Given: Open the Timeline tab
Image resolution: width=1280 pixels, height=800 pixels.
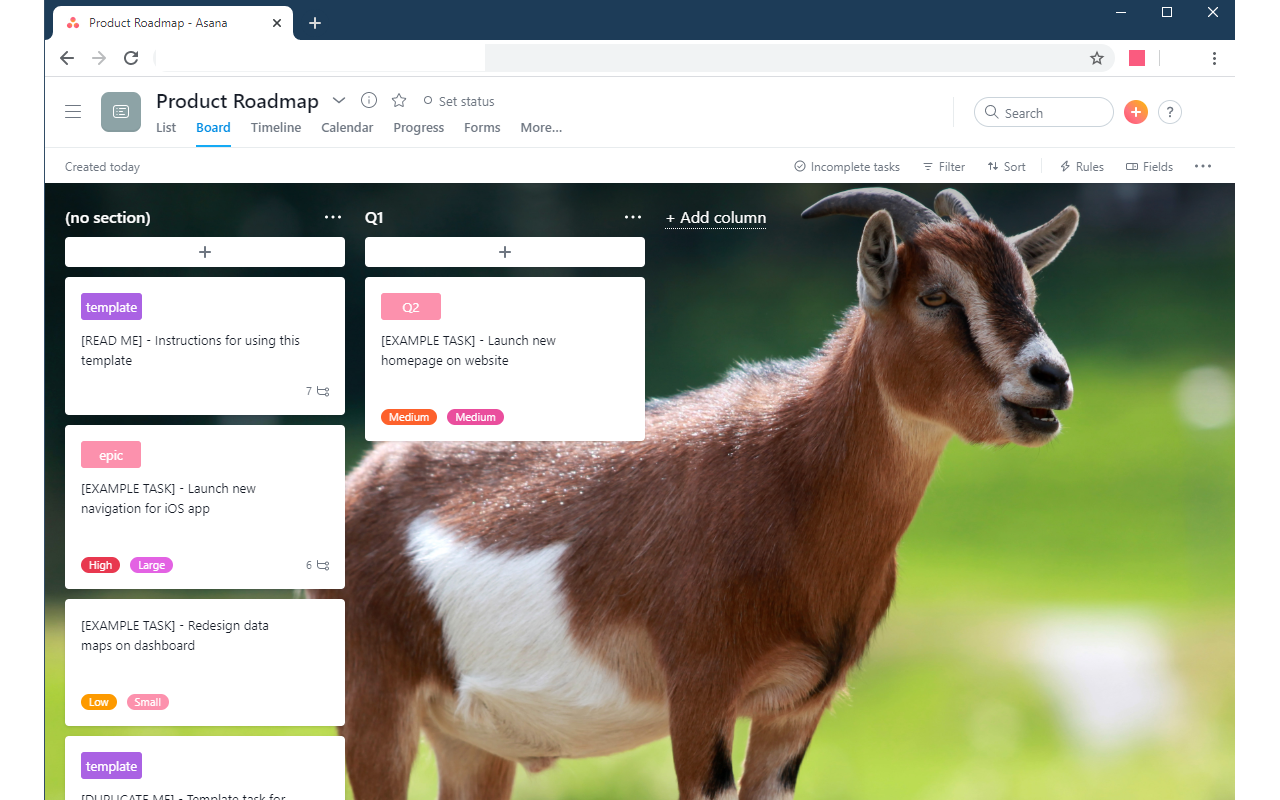Looking at the screenshot, I should pyautogui.click(x=276, y=128).
